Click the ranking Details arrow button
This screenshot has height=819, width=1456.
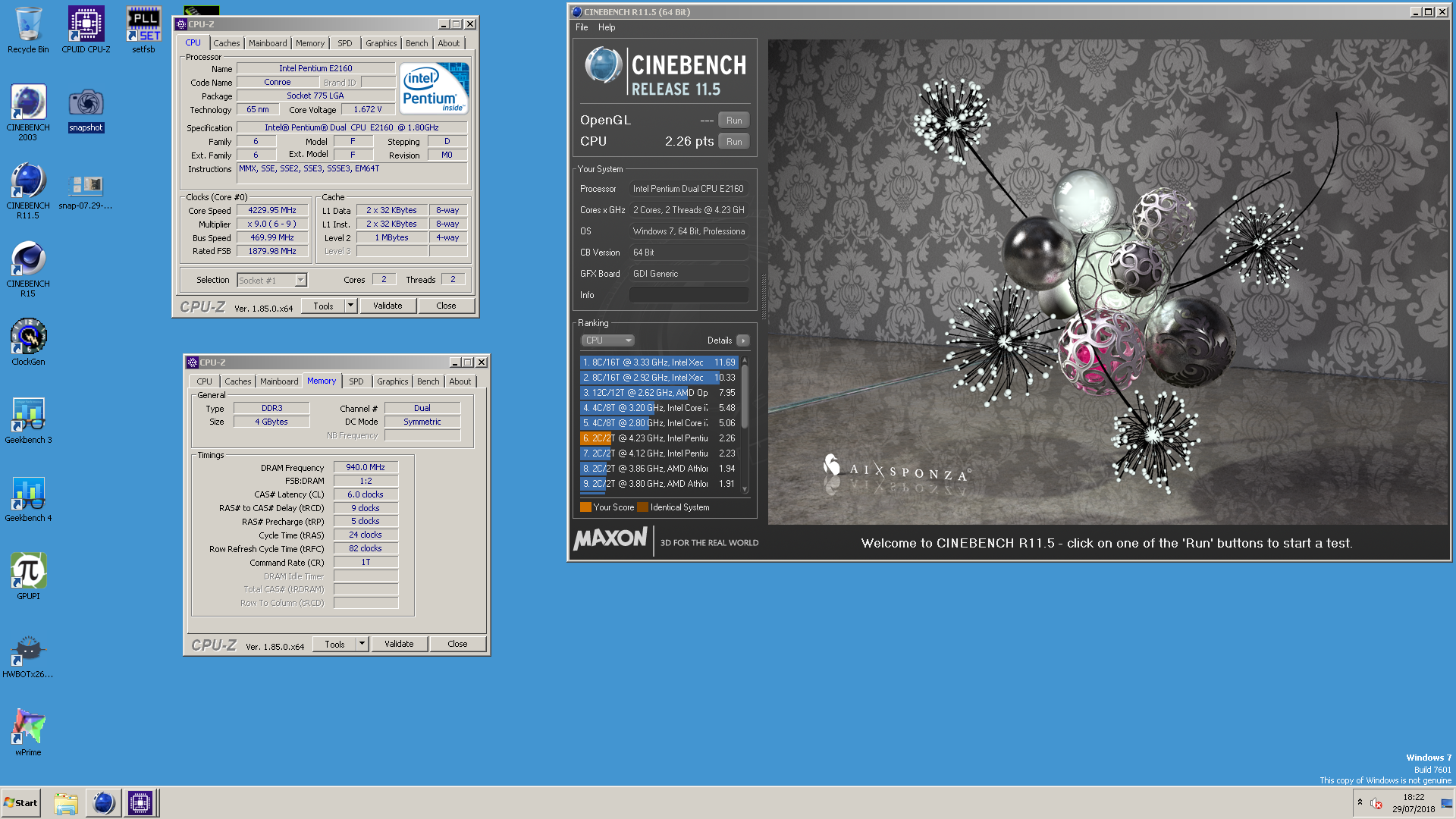[743, 340]
